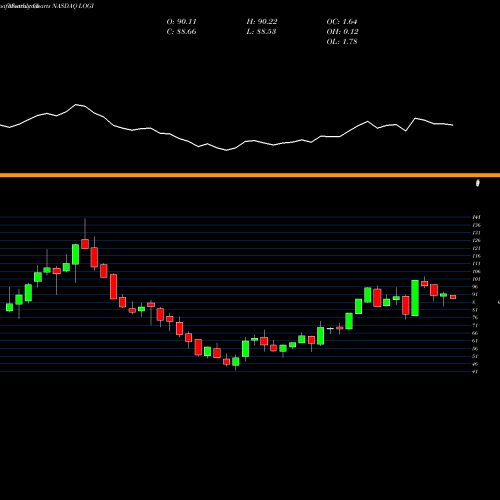Click the 61 price axis label
Screen dimensions: 500x500
pos(475,341)
